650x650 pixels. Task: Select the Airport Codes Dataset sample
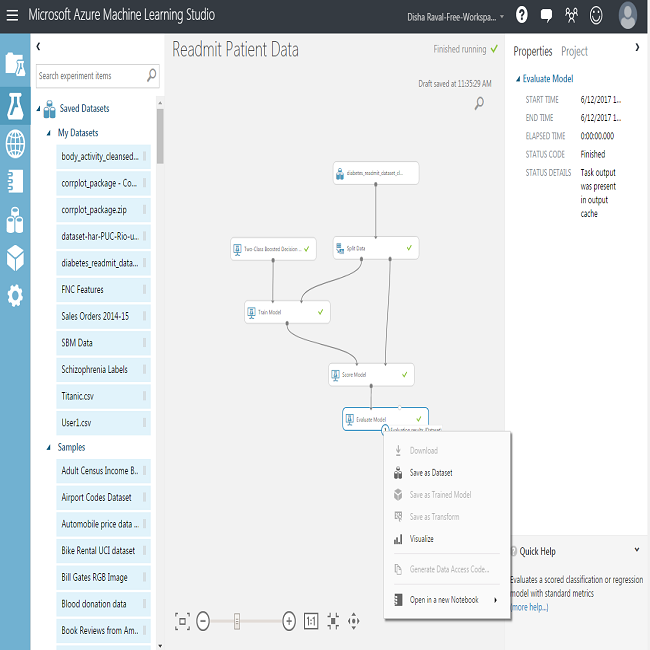[103, 497]
